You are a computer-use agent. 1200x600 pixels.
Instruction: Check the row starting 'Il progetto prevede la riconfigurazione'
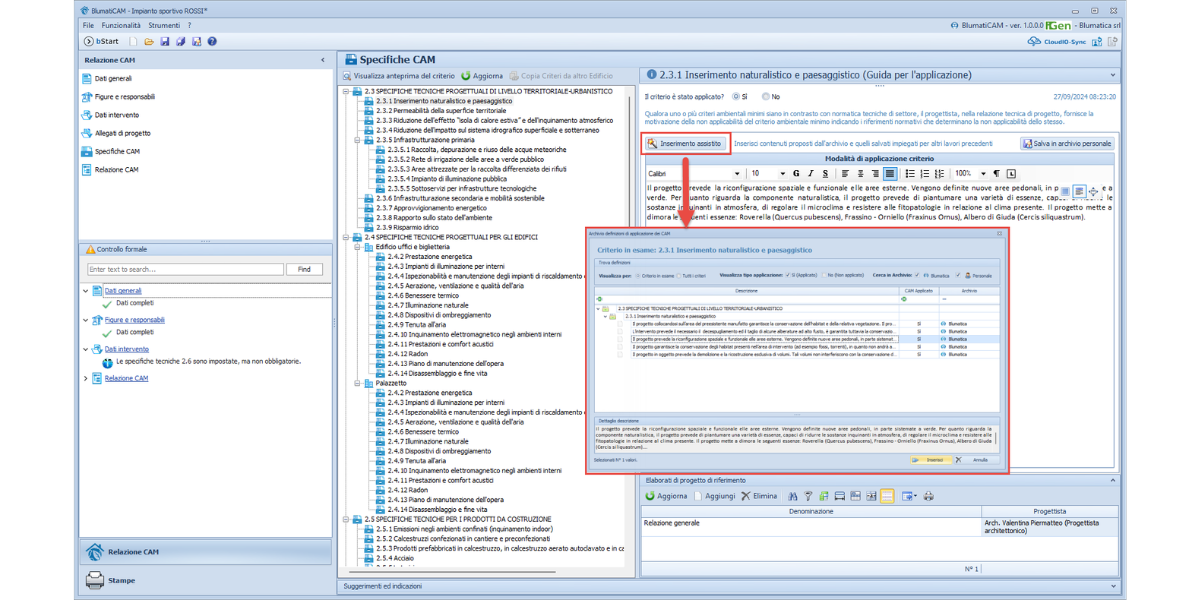619,339
